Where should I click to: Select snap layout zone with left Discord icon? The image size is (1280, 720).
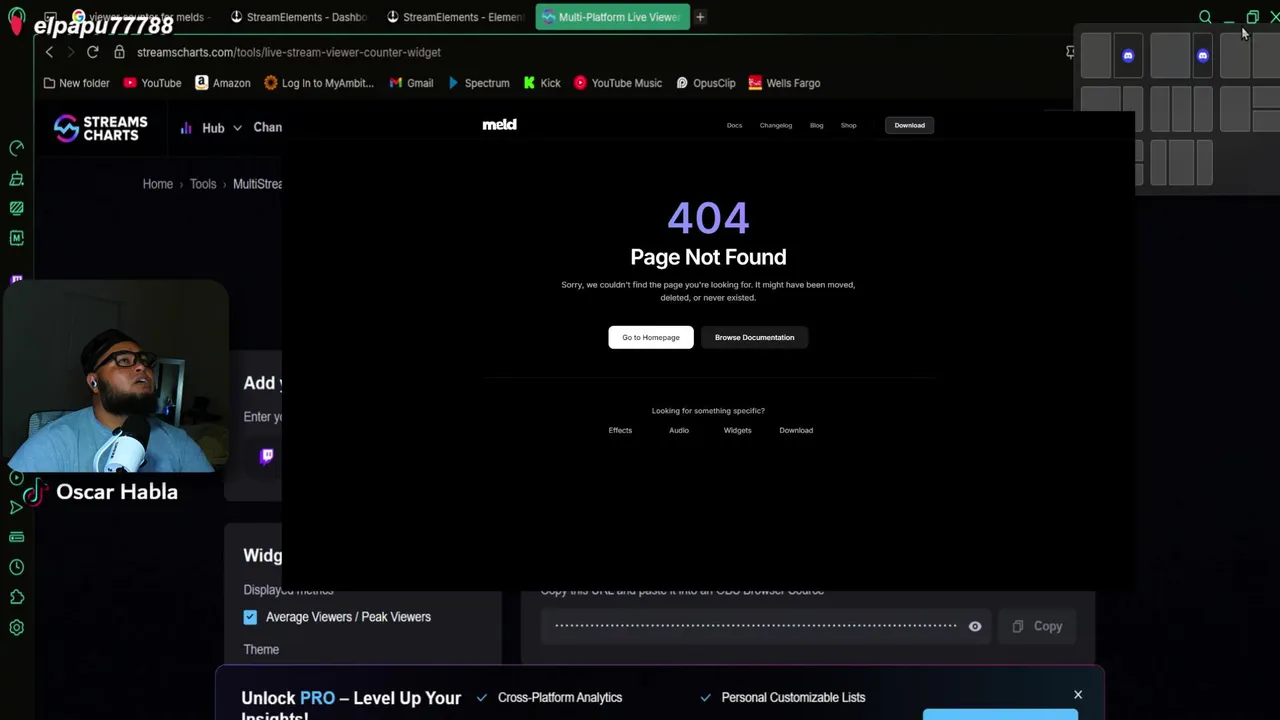[1128, 56]
